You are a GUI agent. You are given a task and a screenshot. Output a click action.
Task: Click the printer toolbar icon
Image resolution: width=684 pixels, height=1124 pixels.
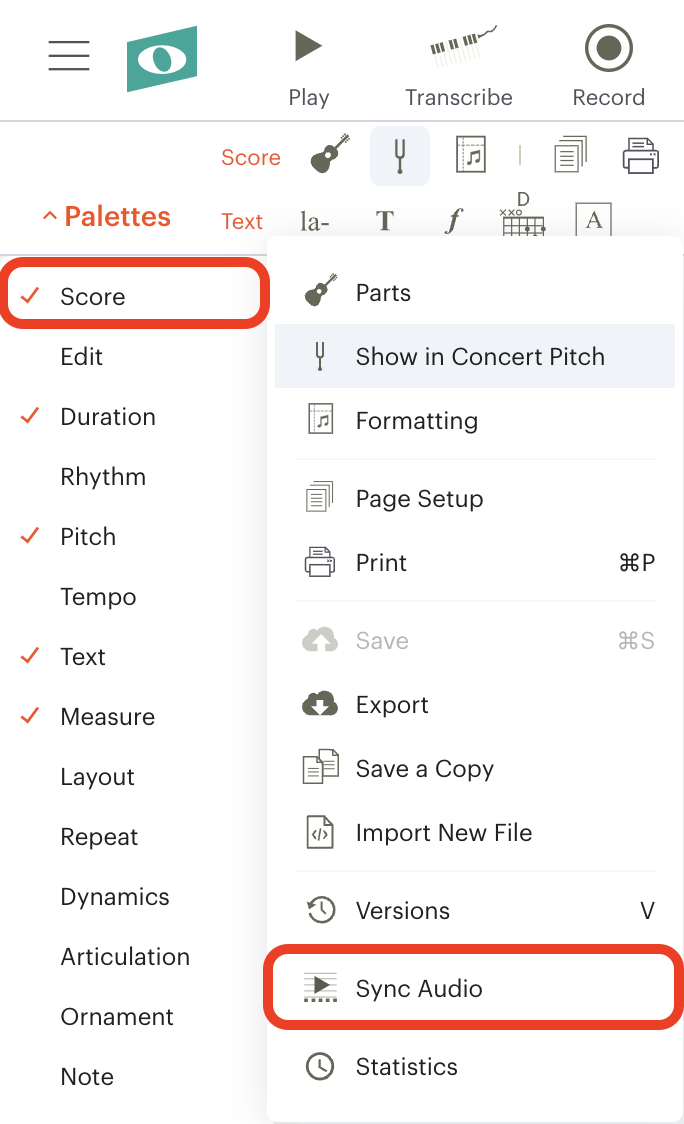(640, 156)
